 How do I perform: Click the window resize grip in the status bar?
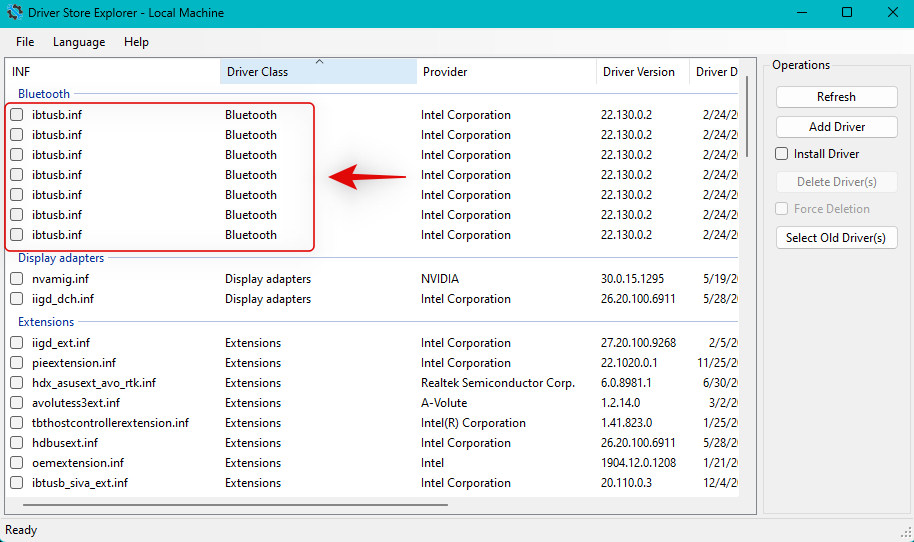tap(906, 532)
